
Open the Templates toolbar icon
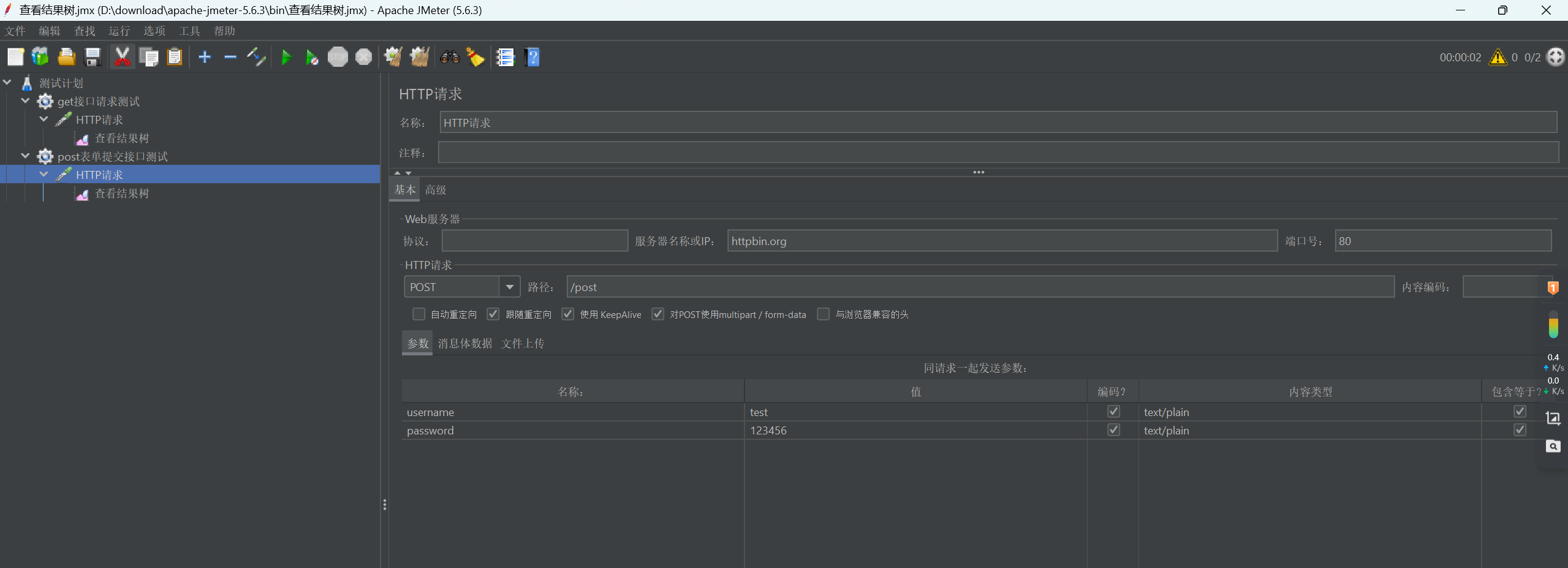(x=40, y=57)
